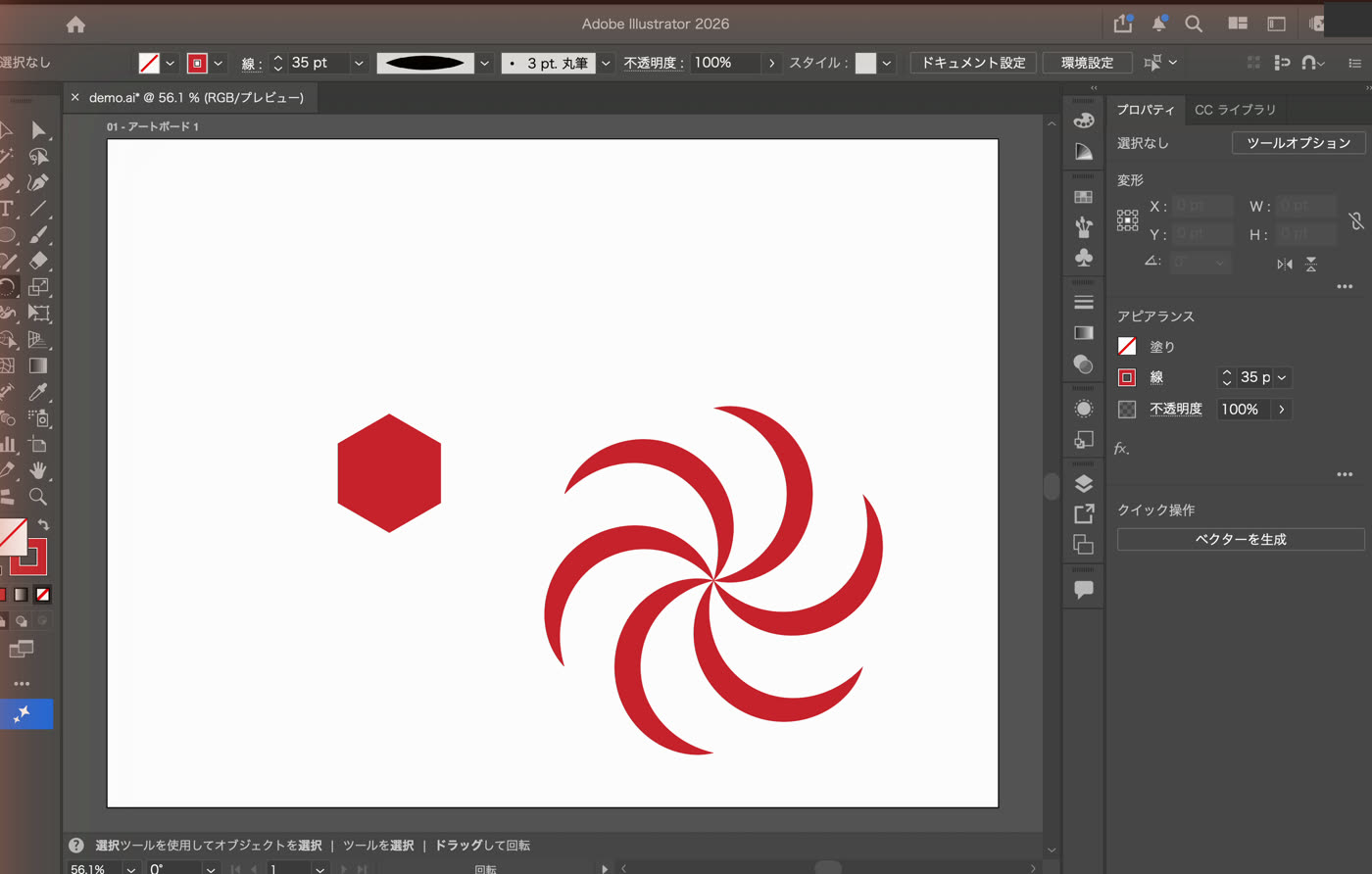Activate the Gradient tool
1372x874 pixels.
point(38,365)
